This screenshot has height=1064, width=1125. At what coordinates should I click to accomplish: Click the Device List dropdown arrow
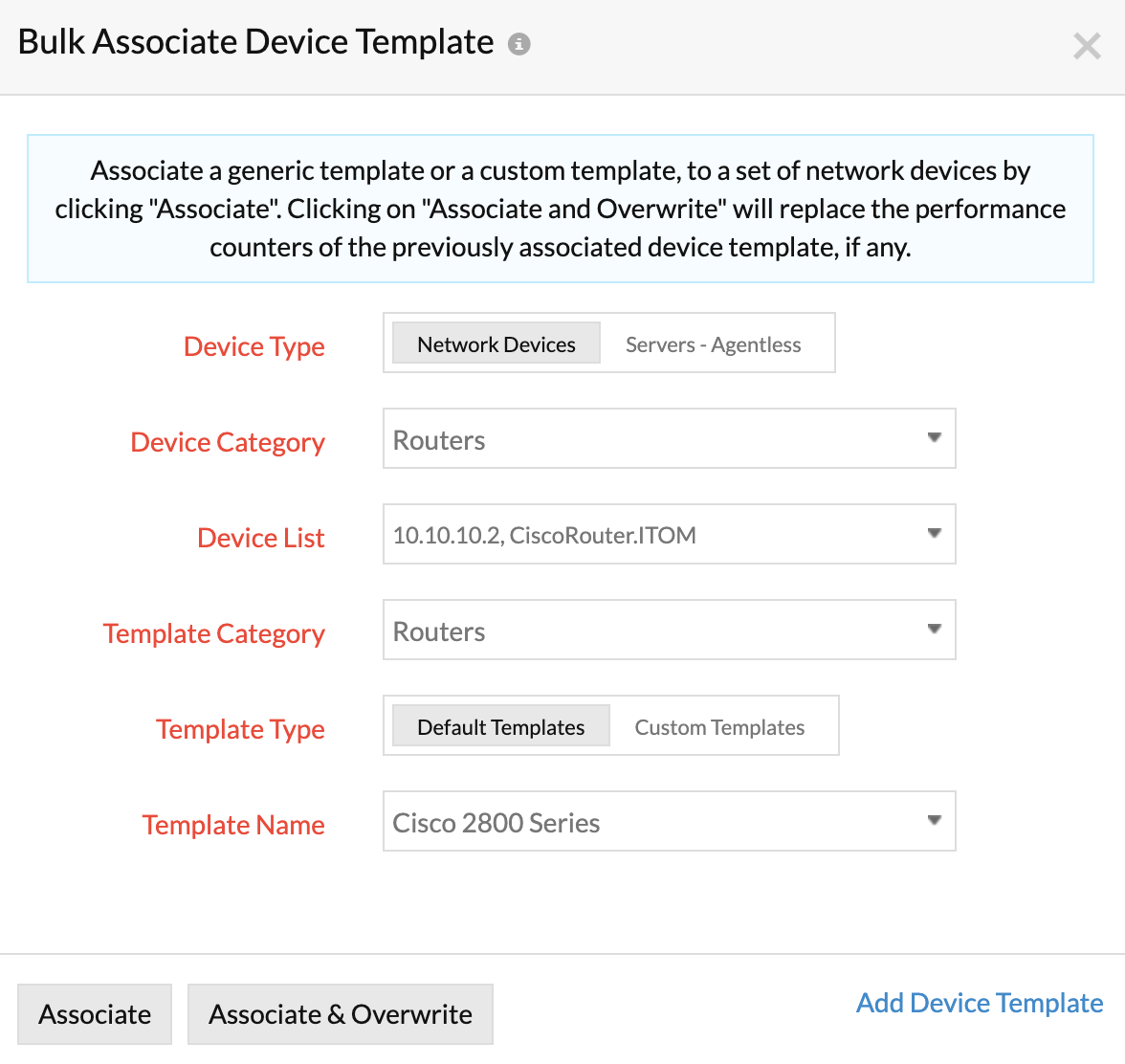[935, 534]
